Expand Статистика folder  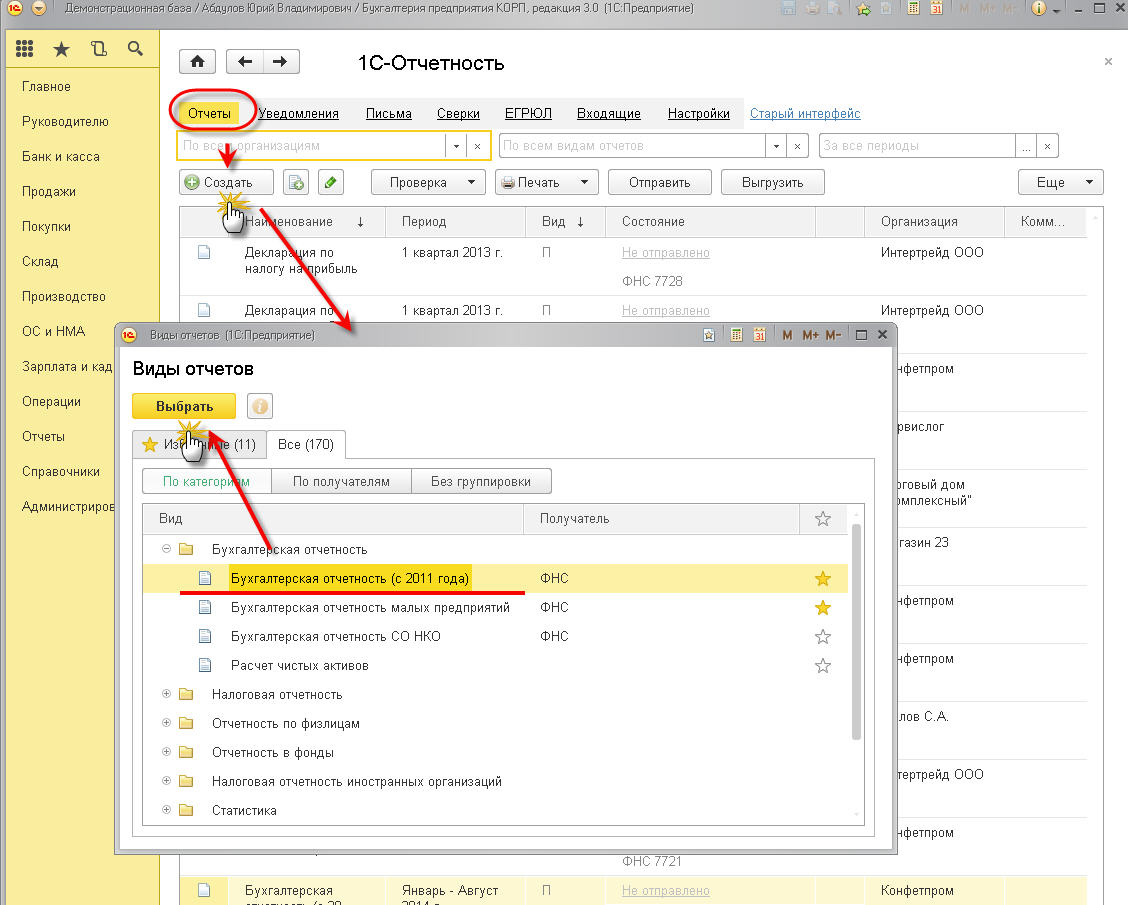[x=166, y=810]
